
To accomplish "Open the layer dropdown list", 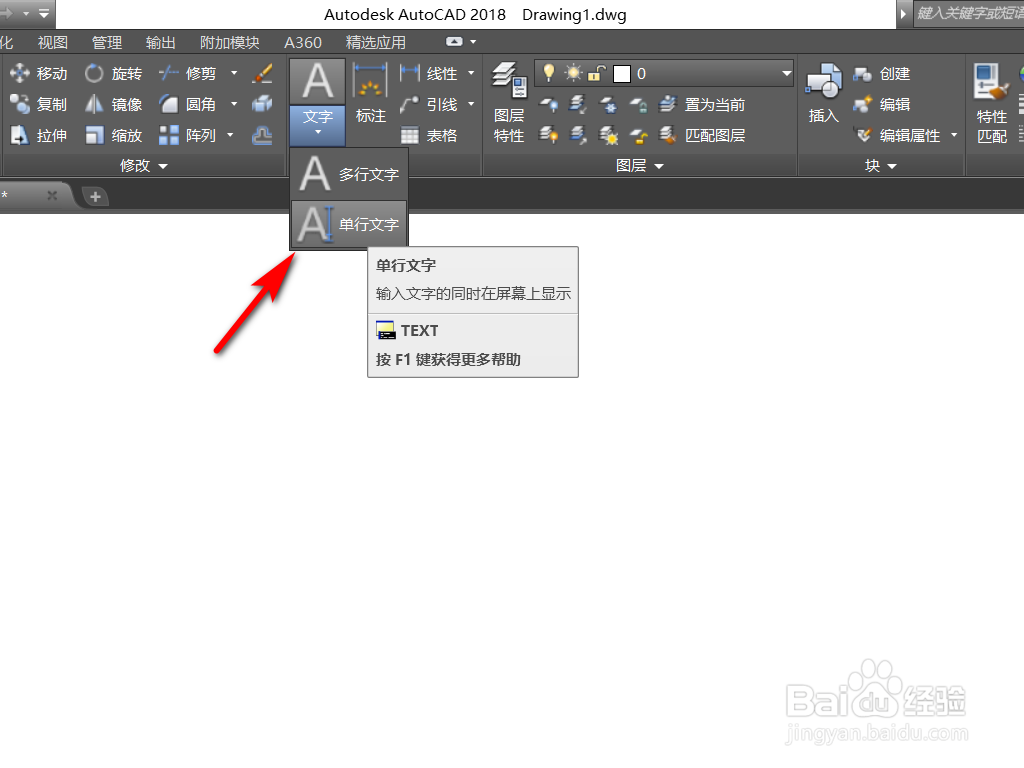I will pos(786,74).
